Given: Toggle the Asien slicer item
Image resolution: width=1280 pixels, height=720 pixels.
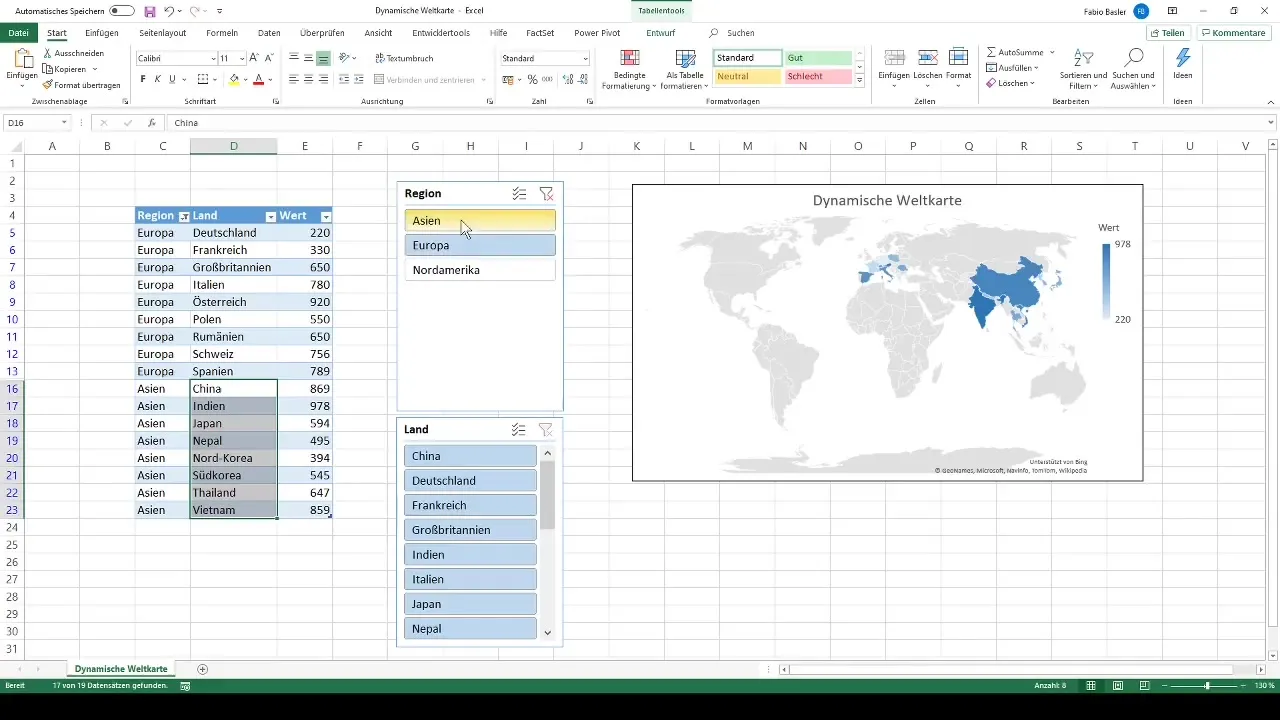Looking at the screenshot, I should pyautogui.click(x=480, y=221).
